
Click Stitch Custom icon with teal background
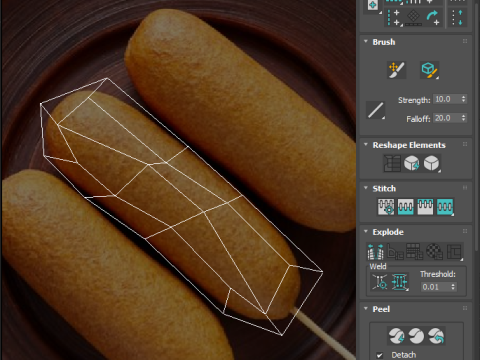[445, 207]
